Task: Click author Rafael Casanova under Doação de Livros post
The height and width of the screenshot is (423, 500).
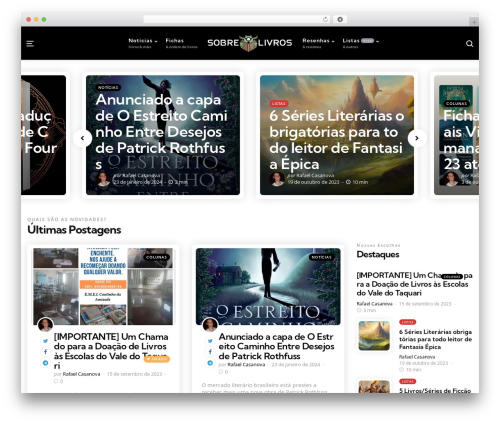Action: tap(81, 374)
